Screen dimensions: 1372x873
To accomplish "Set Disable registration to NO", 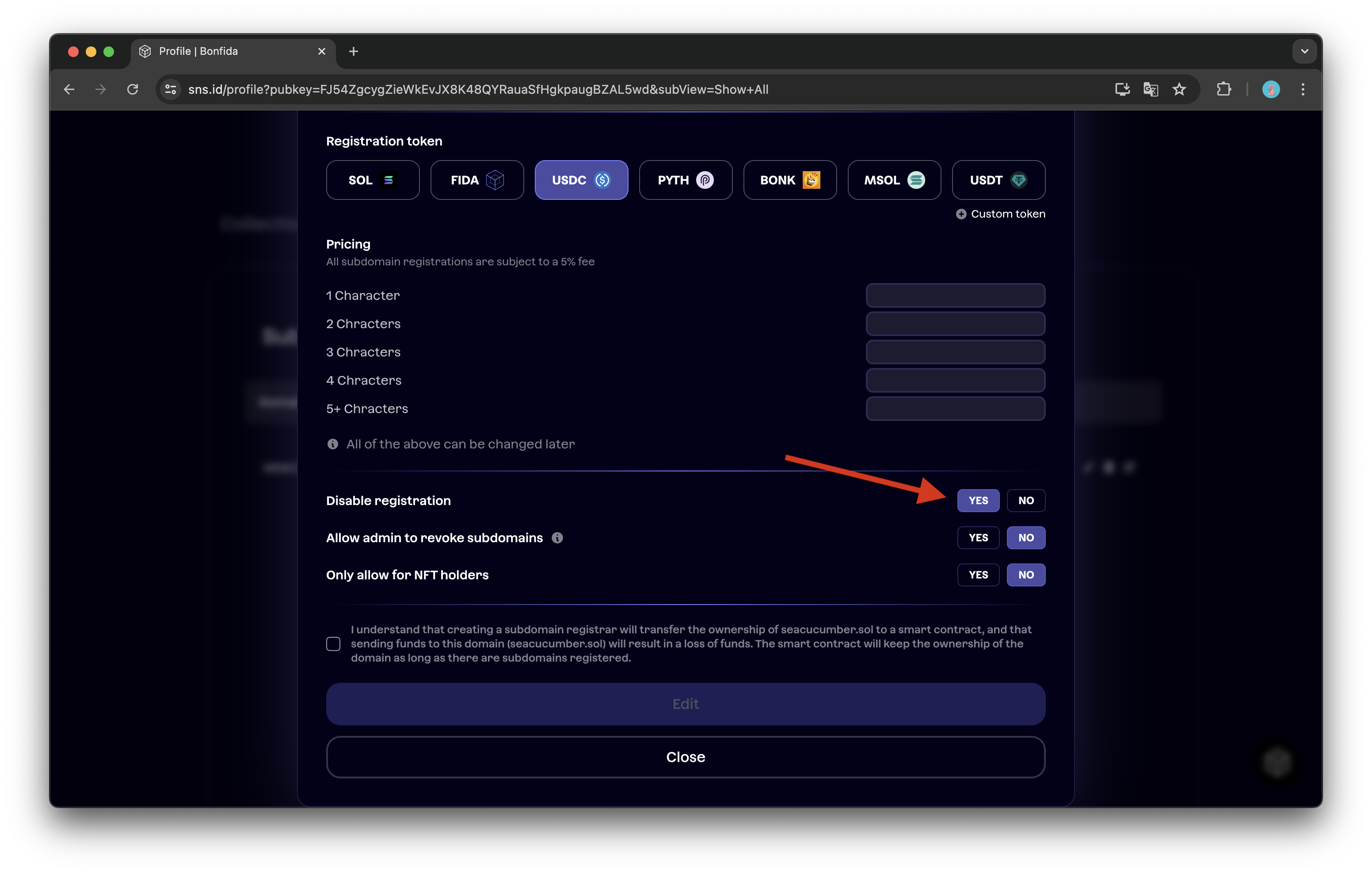I will click(x=1025, y=501).
